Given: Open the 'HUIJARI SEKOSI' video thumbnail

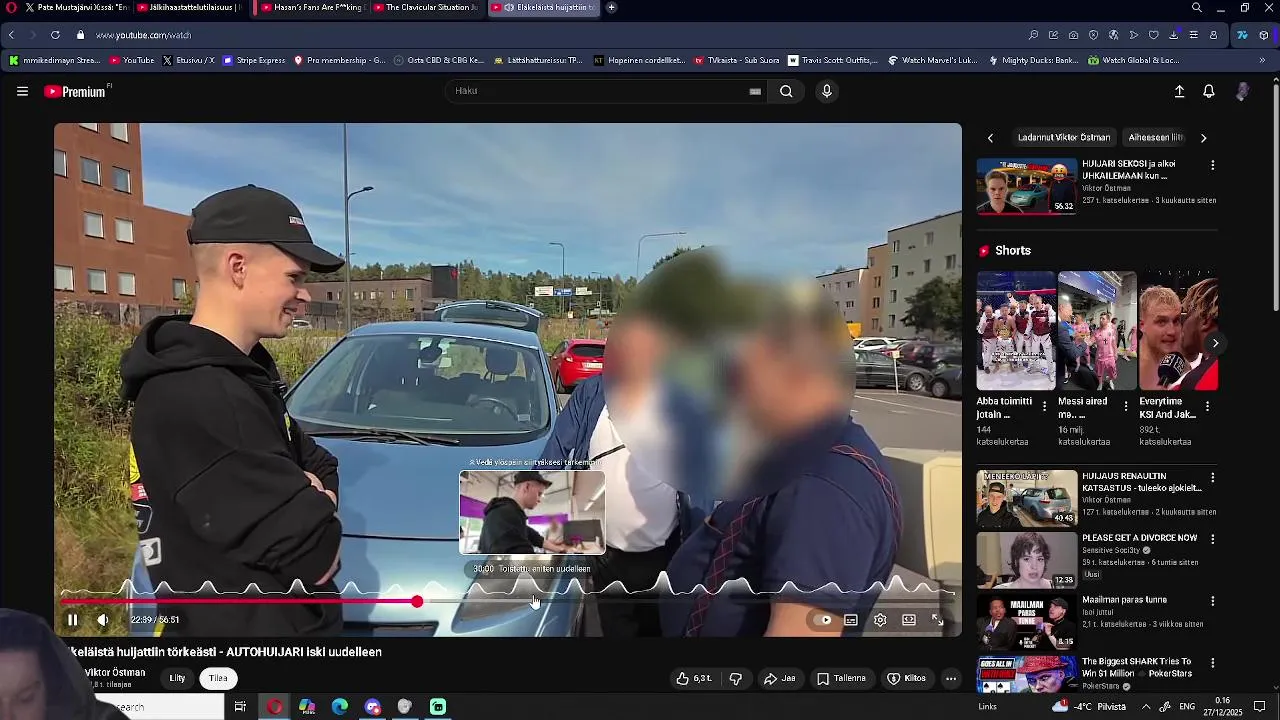Looking at the screenshot, I should click(1027, 186).
